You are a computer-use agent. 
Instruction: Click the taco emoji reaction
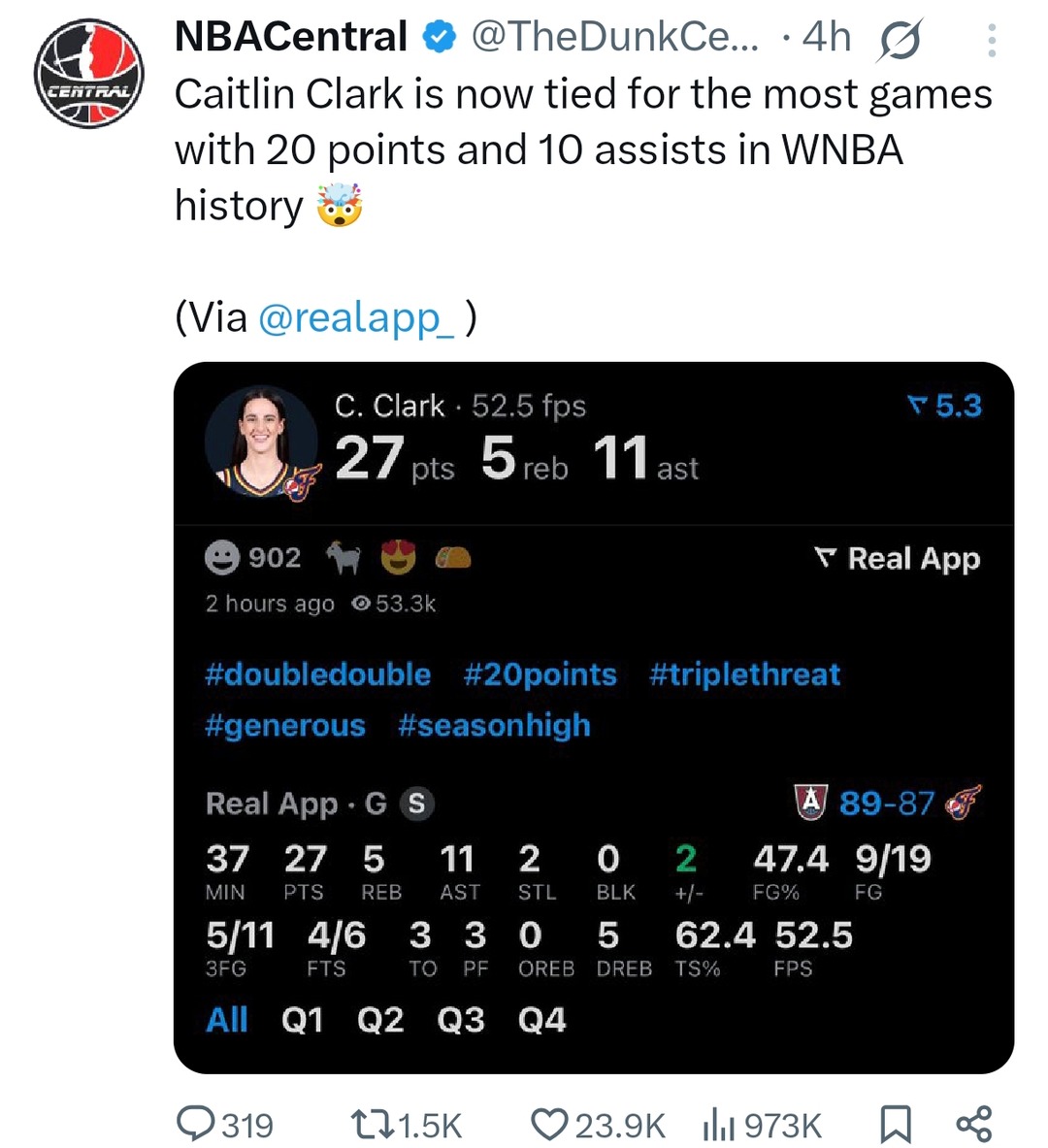tap(453, 558)
